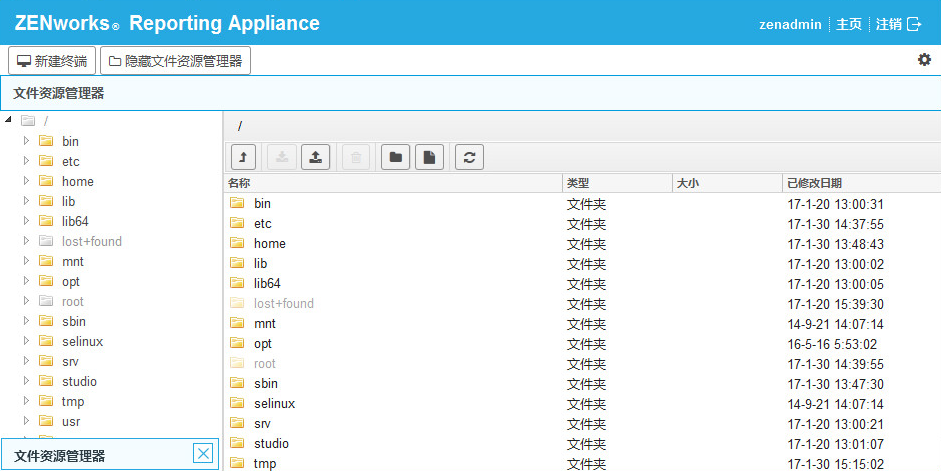Expand the etc folder in tree

coord(27,161)
